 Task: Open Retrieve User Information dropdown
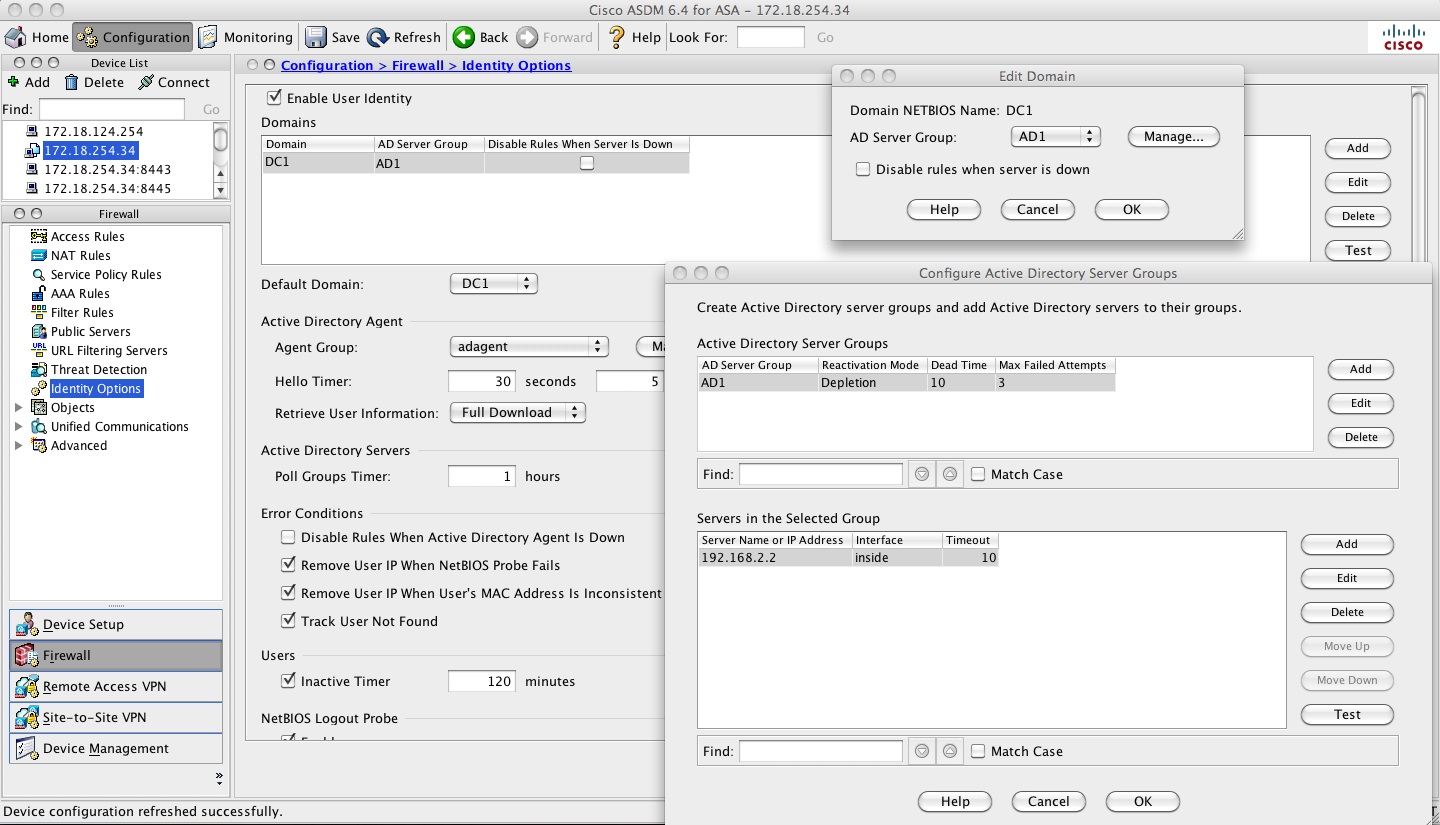coord(518,413)
